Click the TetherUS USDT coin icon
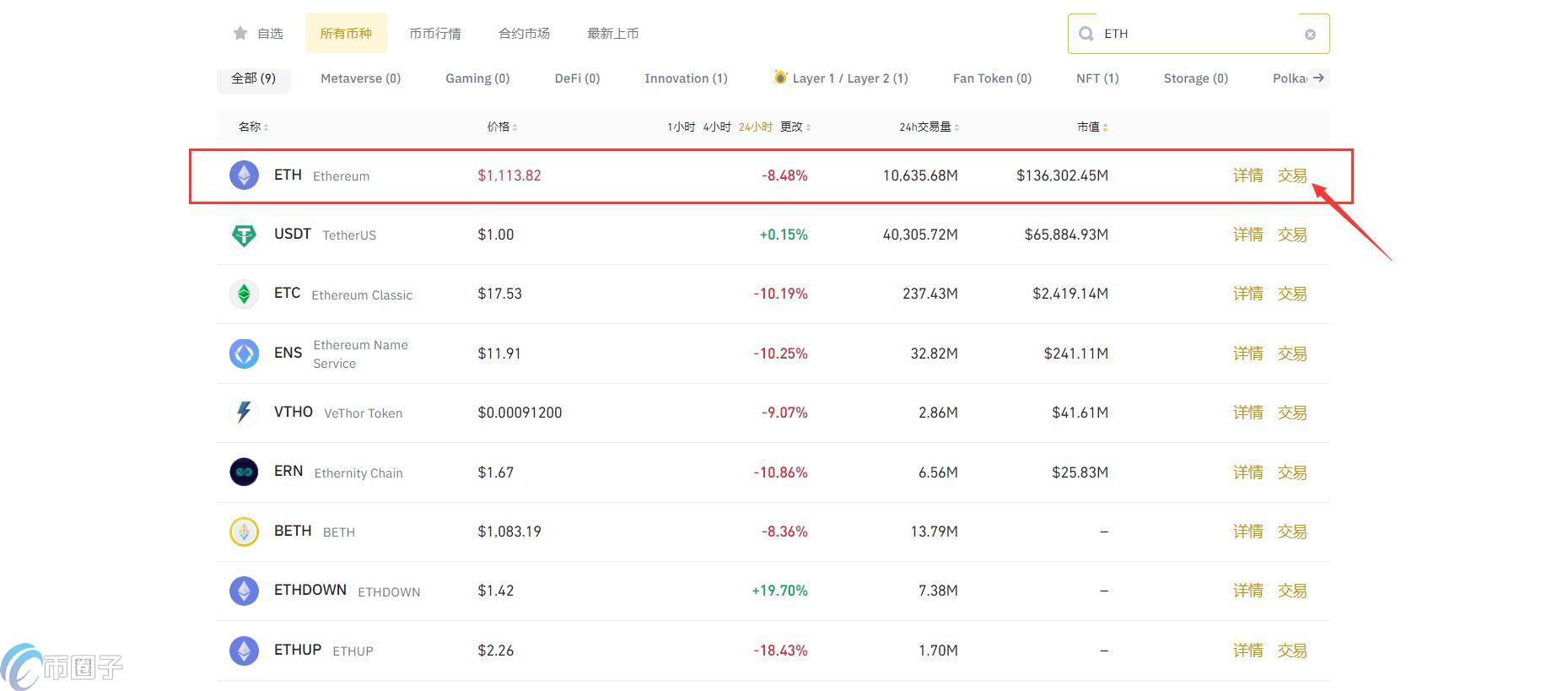 point(244,235)
